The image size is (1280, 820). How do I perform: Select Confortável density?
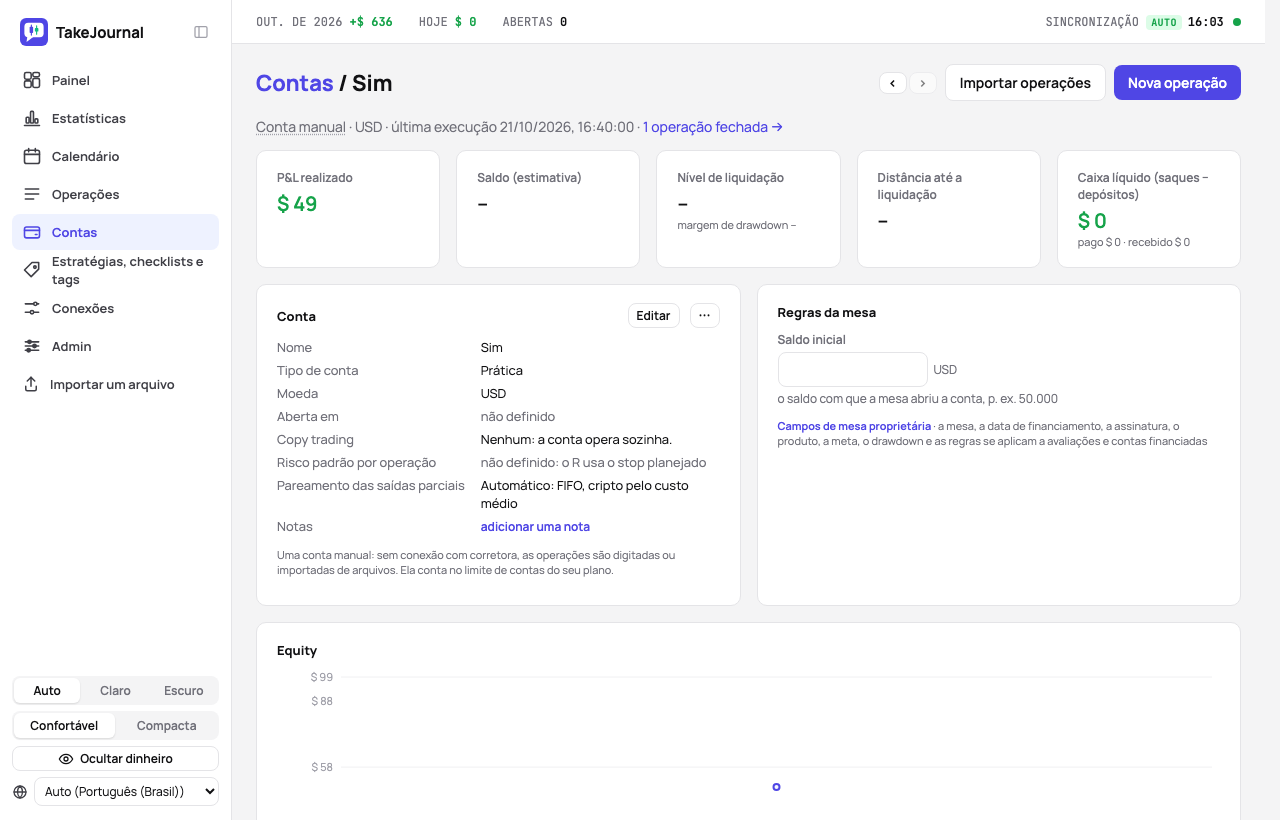64,726
